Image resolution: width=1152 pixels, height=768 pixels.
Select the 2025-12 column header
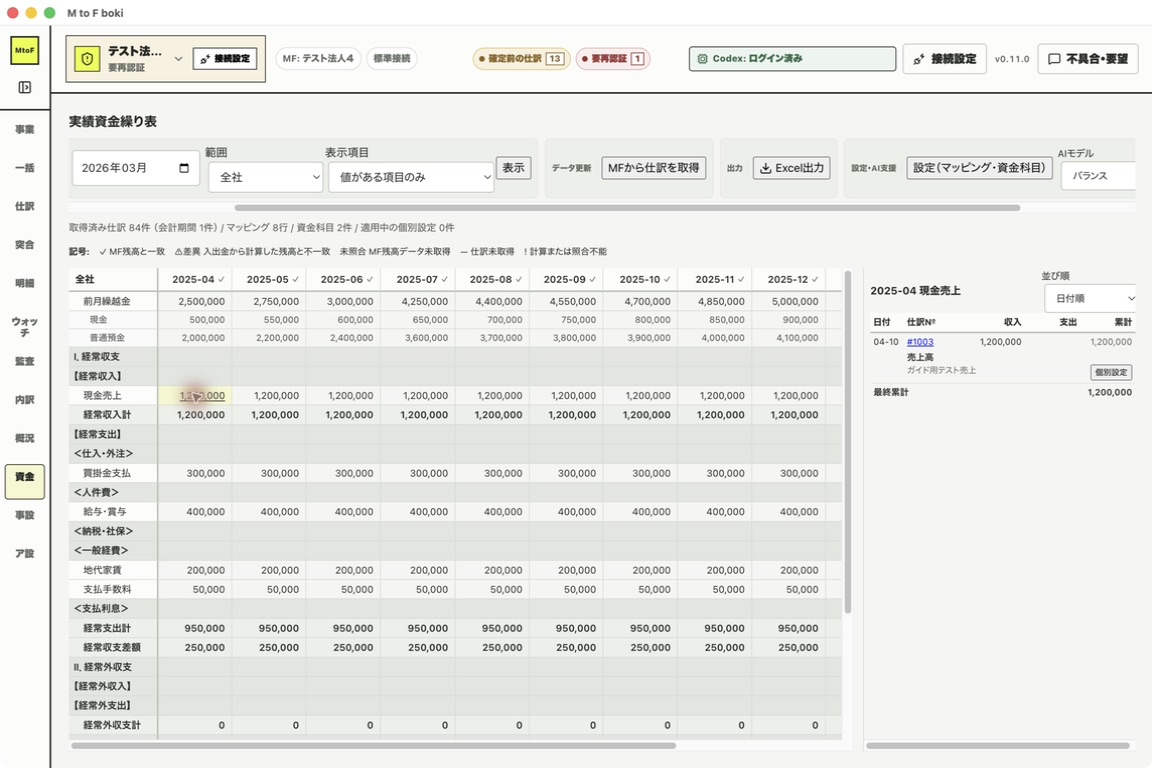[x=789, y=279]
